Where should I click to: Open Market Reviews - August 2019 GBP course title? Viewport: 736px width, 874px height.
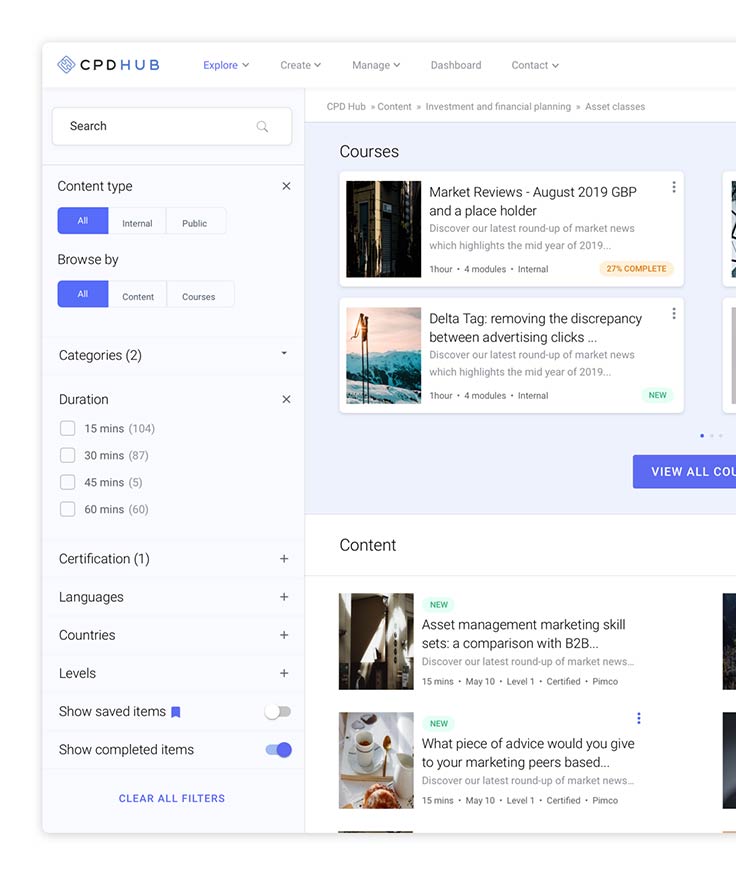click(532, 201)
